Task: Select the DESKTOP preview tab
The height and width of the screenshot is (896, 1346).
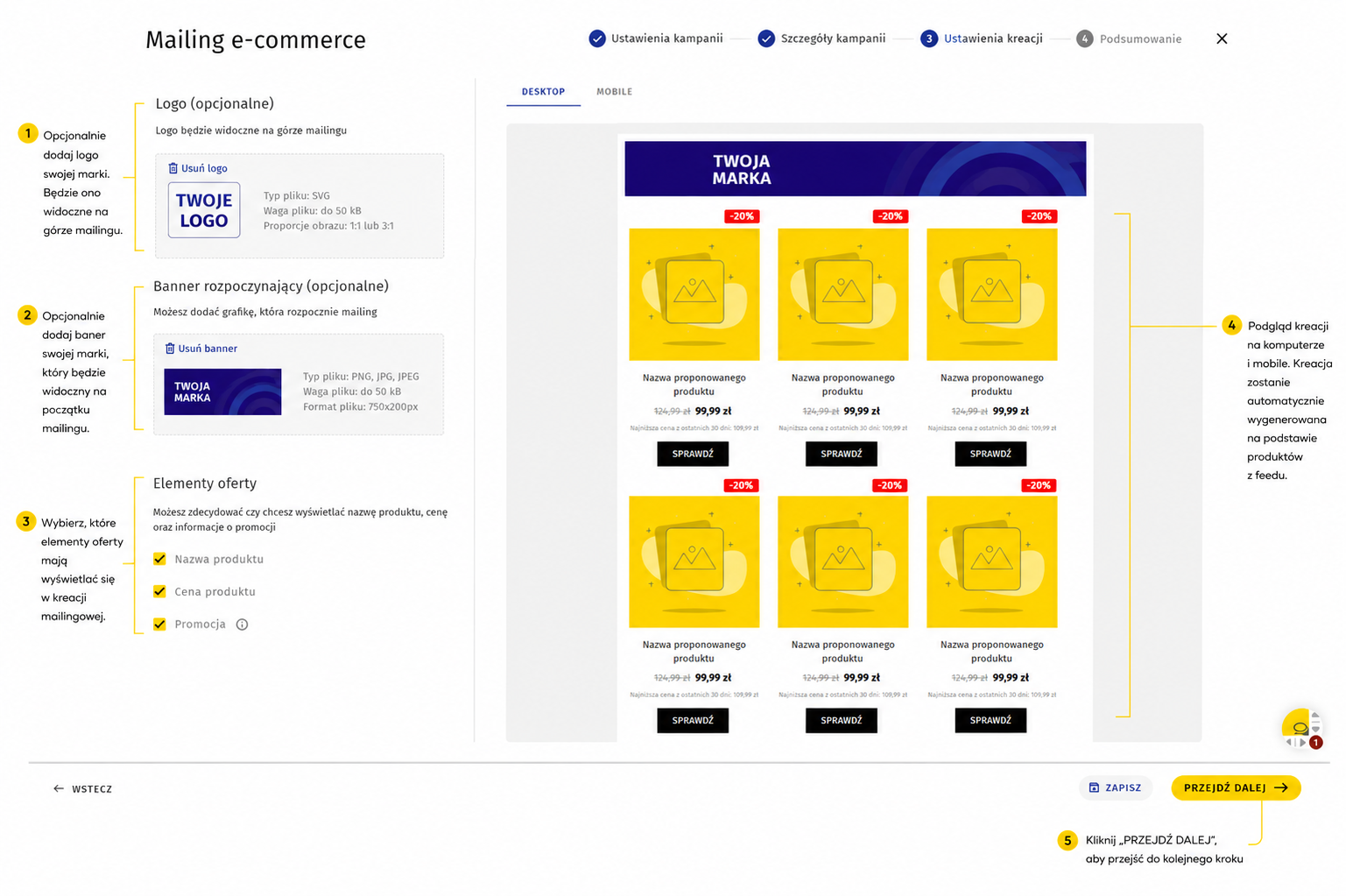Action: tap(543, 92)
